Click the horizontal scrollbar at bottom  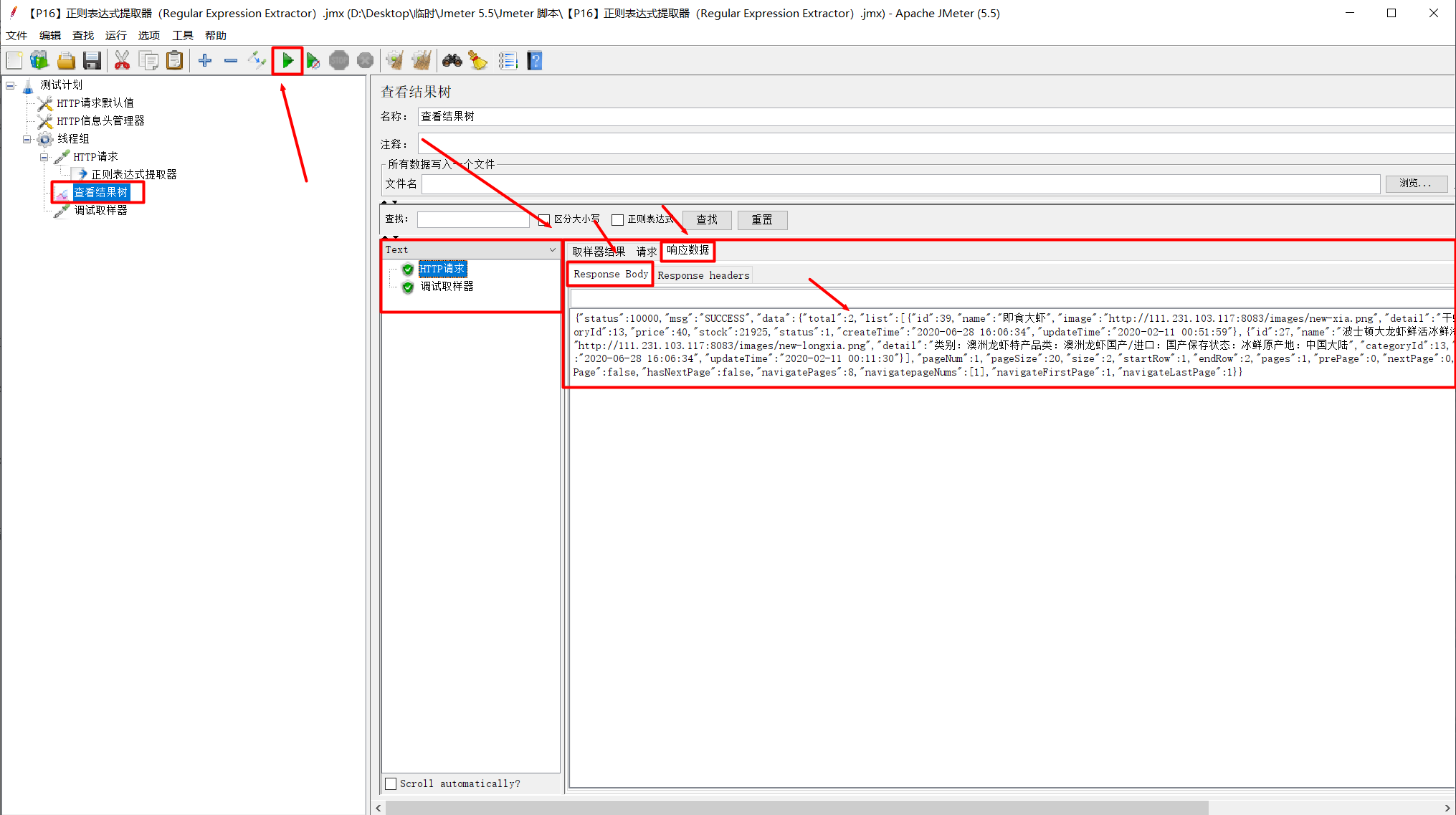[x=797, y=808]
